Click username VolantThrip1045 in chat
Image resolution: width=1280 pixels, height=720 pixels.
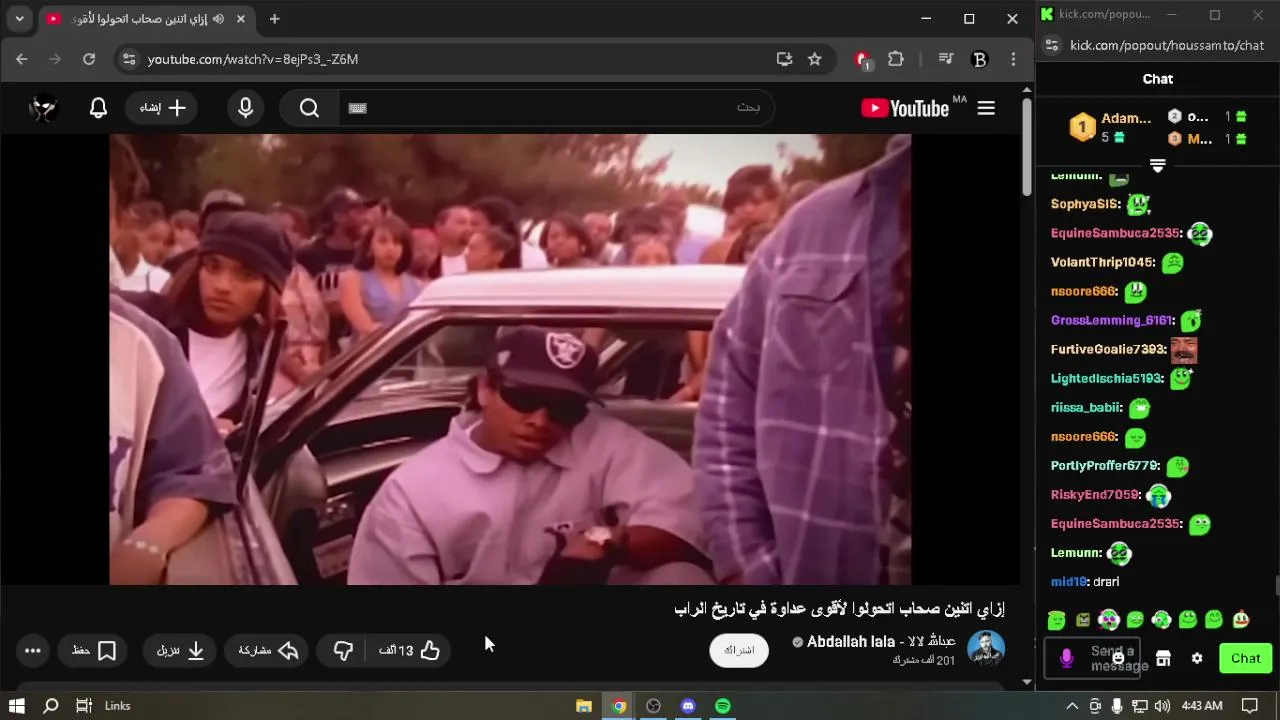1102,262
